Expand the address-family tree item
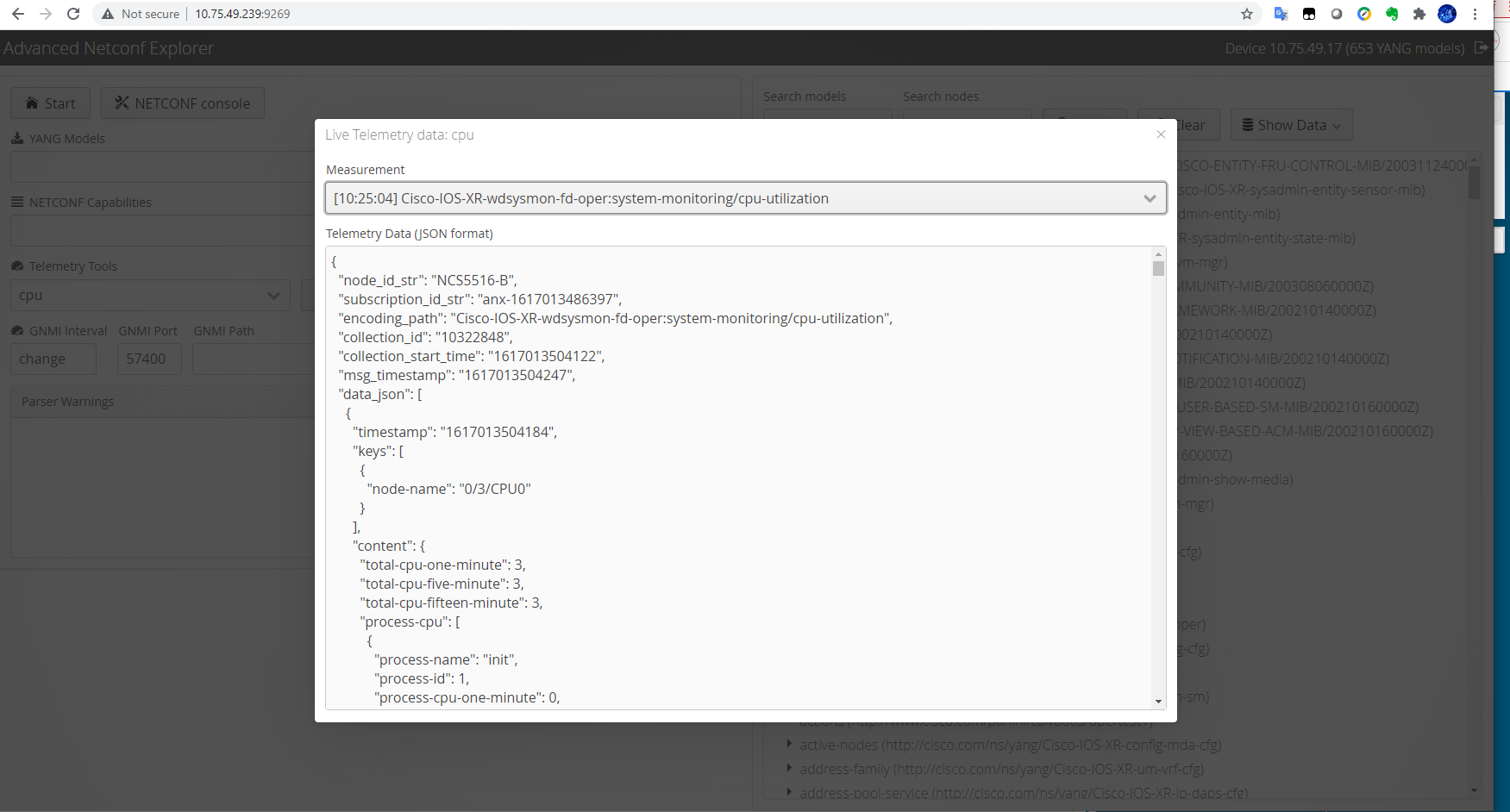1510x812 pixels. click(x=789, y=768)
